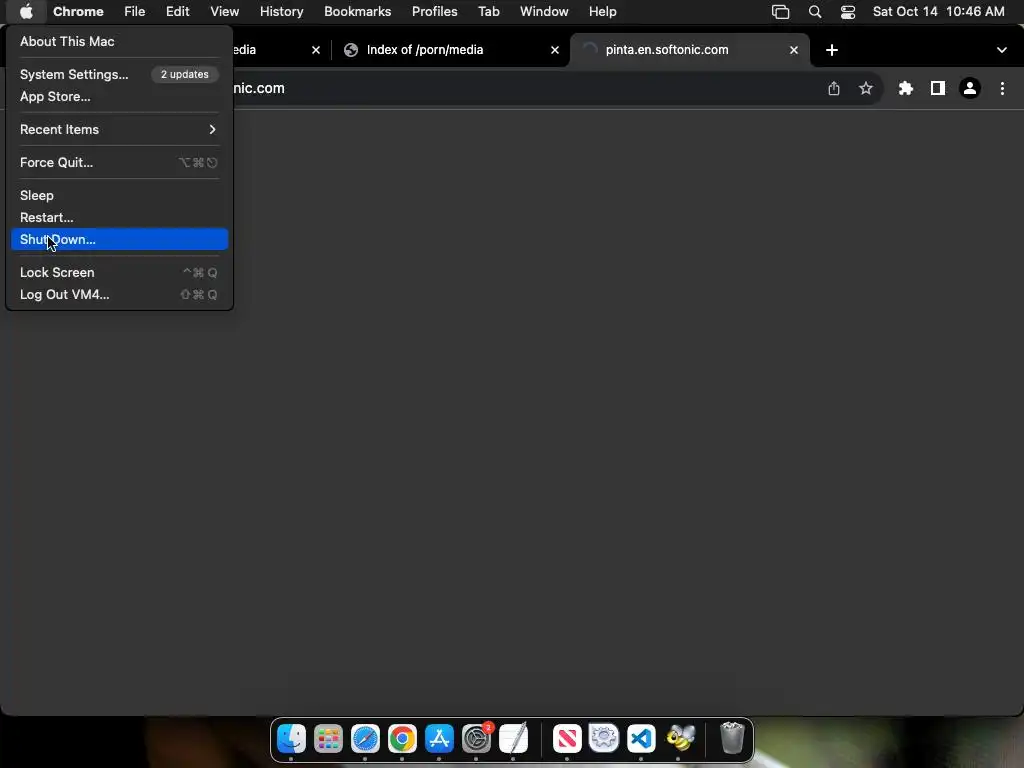1024x768 pixels.
Task: Open the View menu
Action: pos(224,12)
